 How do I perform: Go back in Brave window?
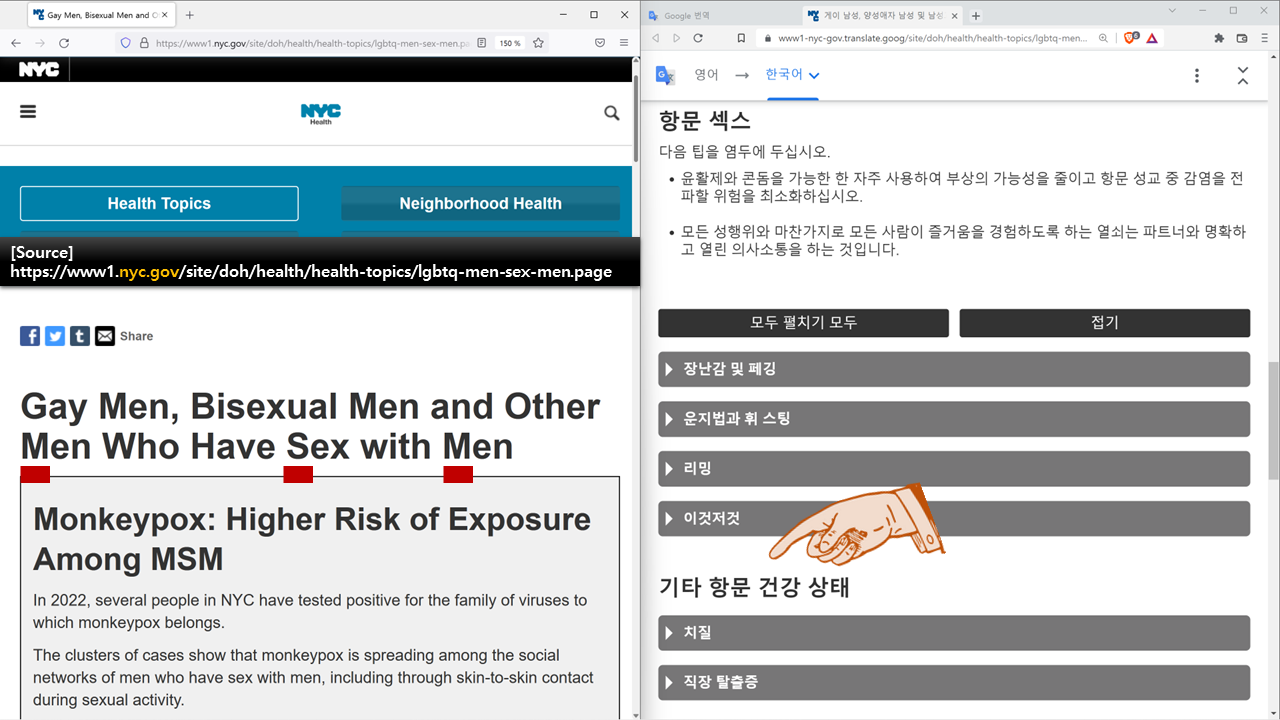[x=656, y=38]
